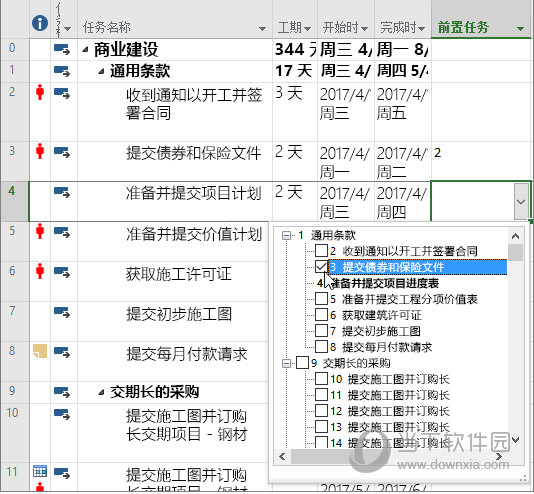Open 完成时间 column filter dropdown
534x494 pixels.
[421, 29]
